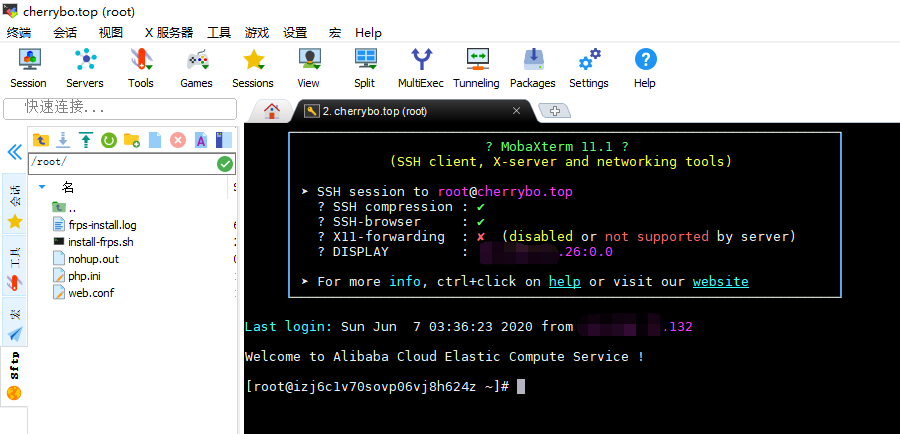Open the X 服务器 menu

click(x=169, y=33)
